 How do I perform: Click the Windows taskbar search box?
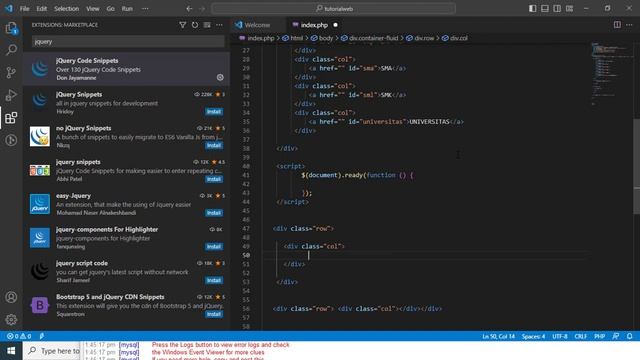52,351
